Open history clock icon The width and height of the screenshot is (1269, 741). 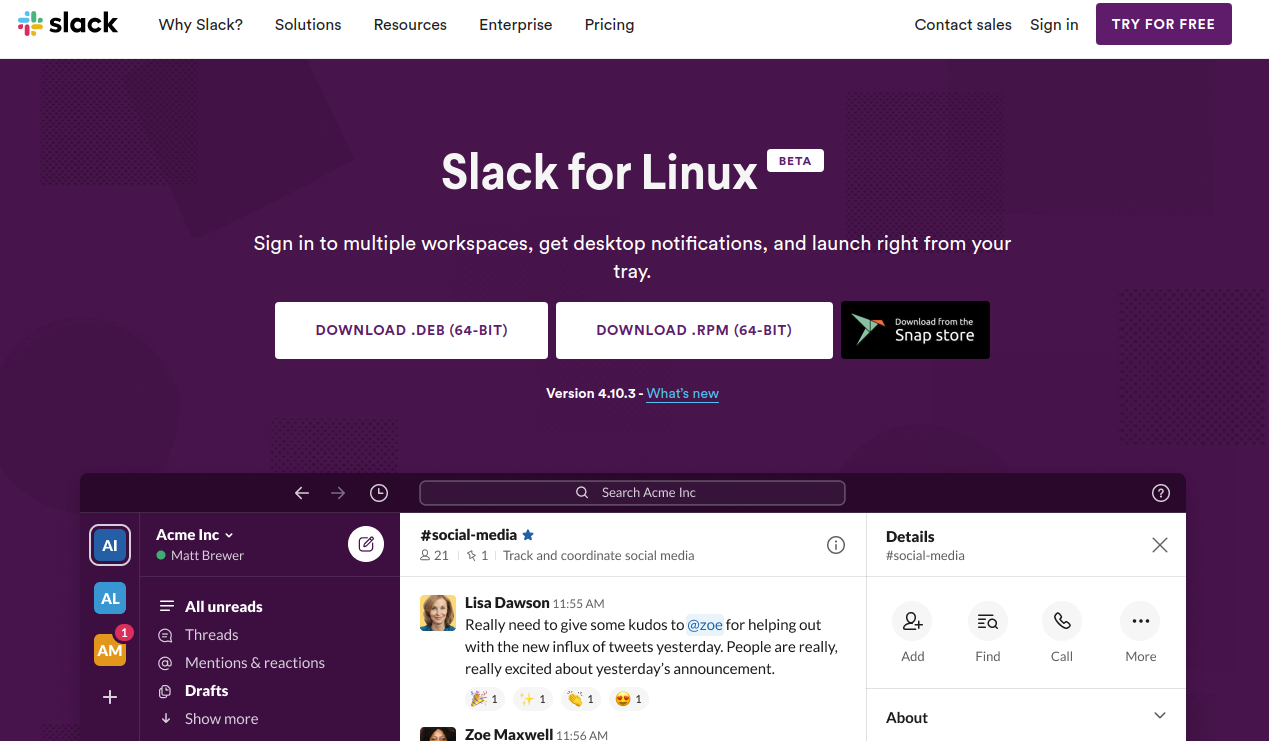[379, 493]
